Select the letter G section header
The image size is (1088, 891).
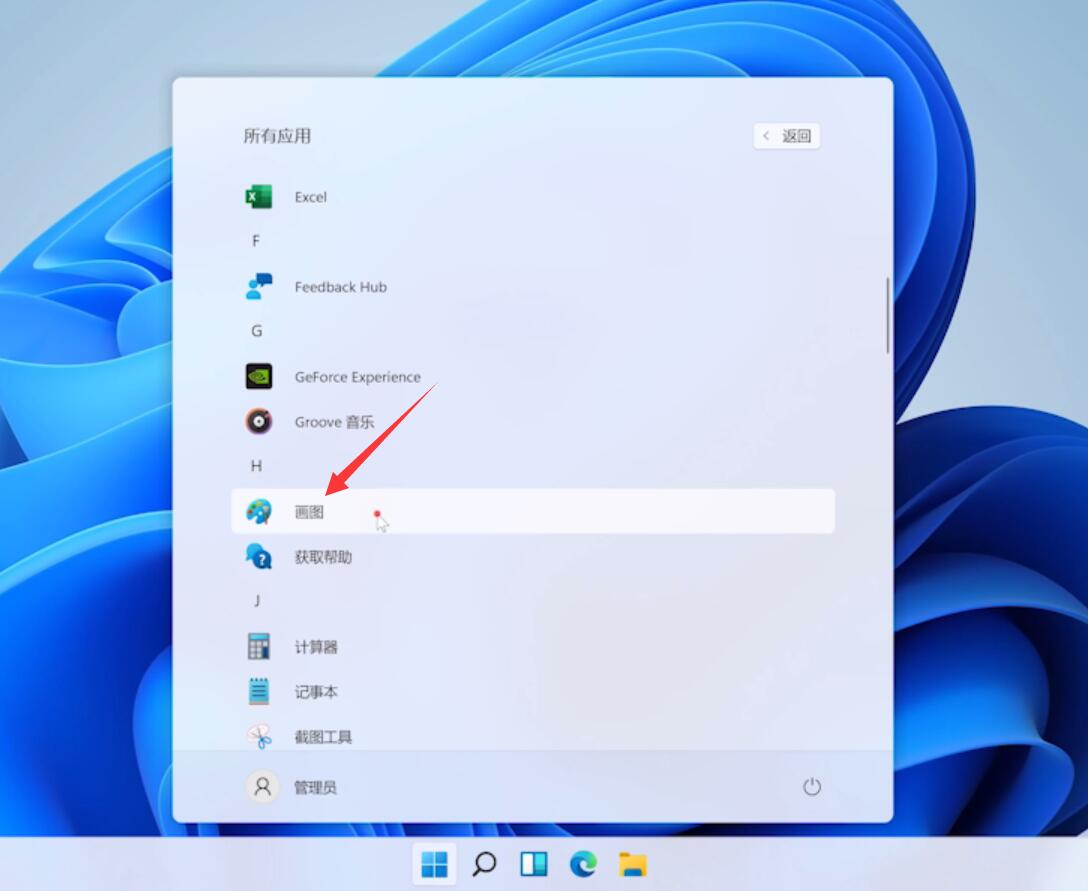point(257,331)
